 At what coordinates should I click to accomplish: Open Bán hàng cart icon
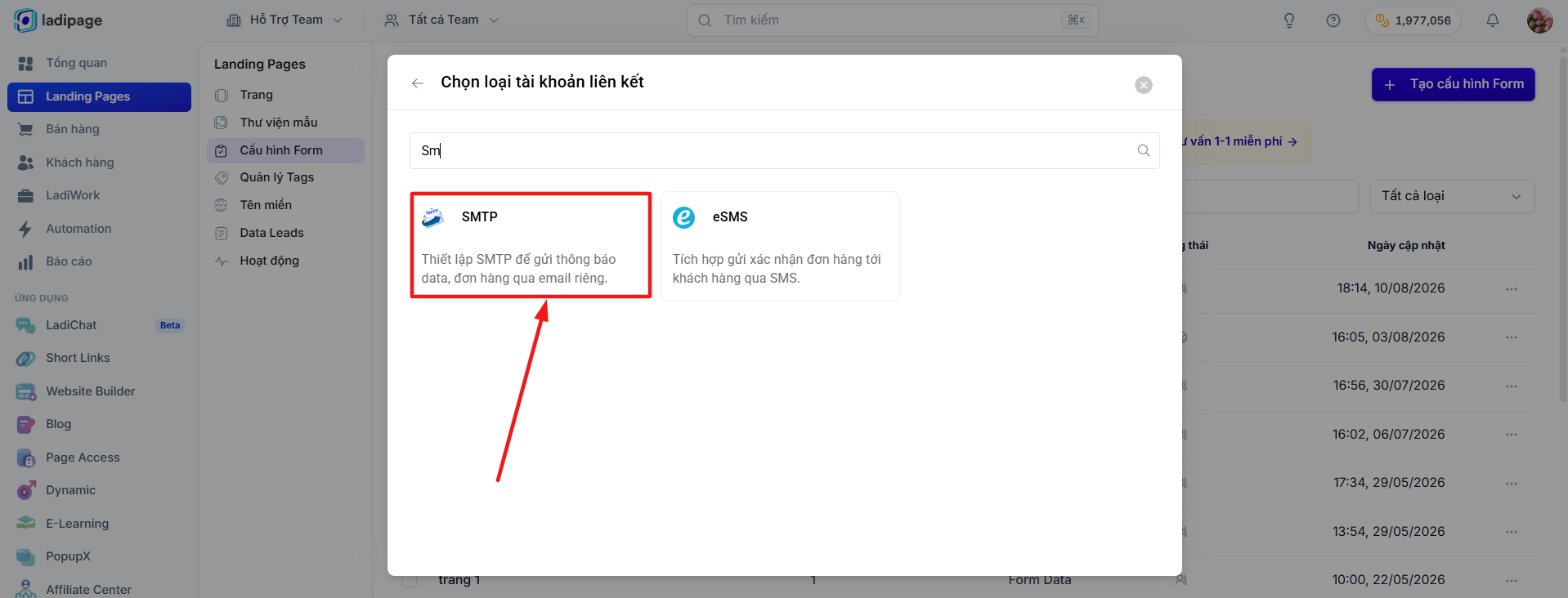click(25, 129)
